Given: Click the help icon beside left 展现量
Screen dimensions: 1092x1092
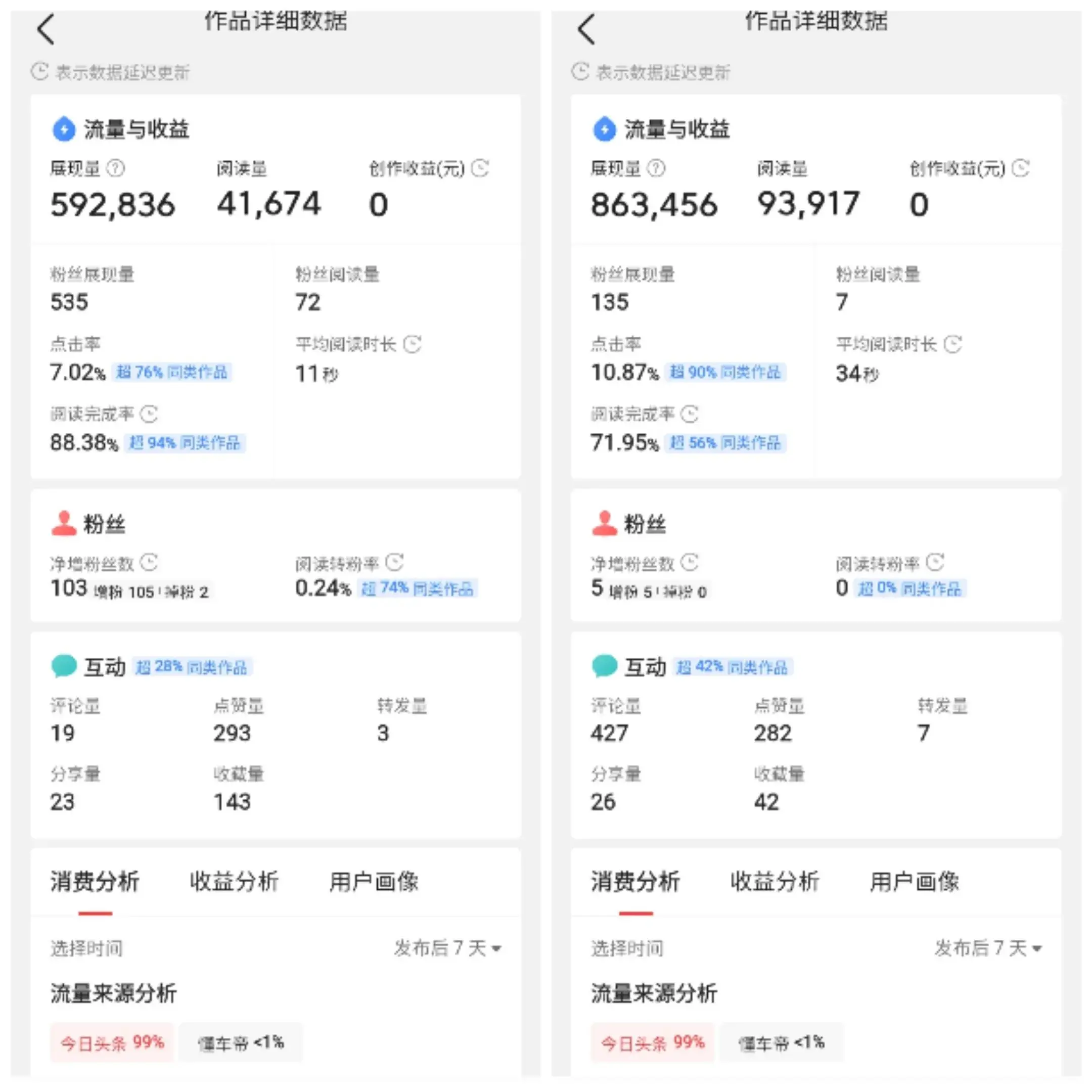Looking at the screenshot, I should [x=116, y=168].
